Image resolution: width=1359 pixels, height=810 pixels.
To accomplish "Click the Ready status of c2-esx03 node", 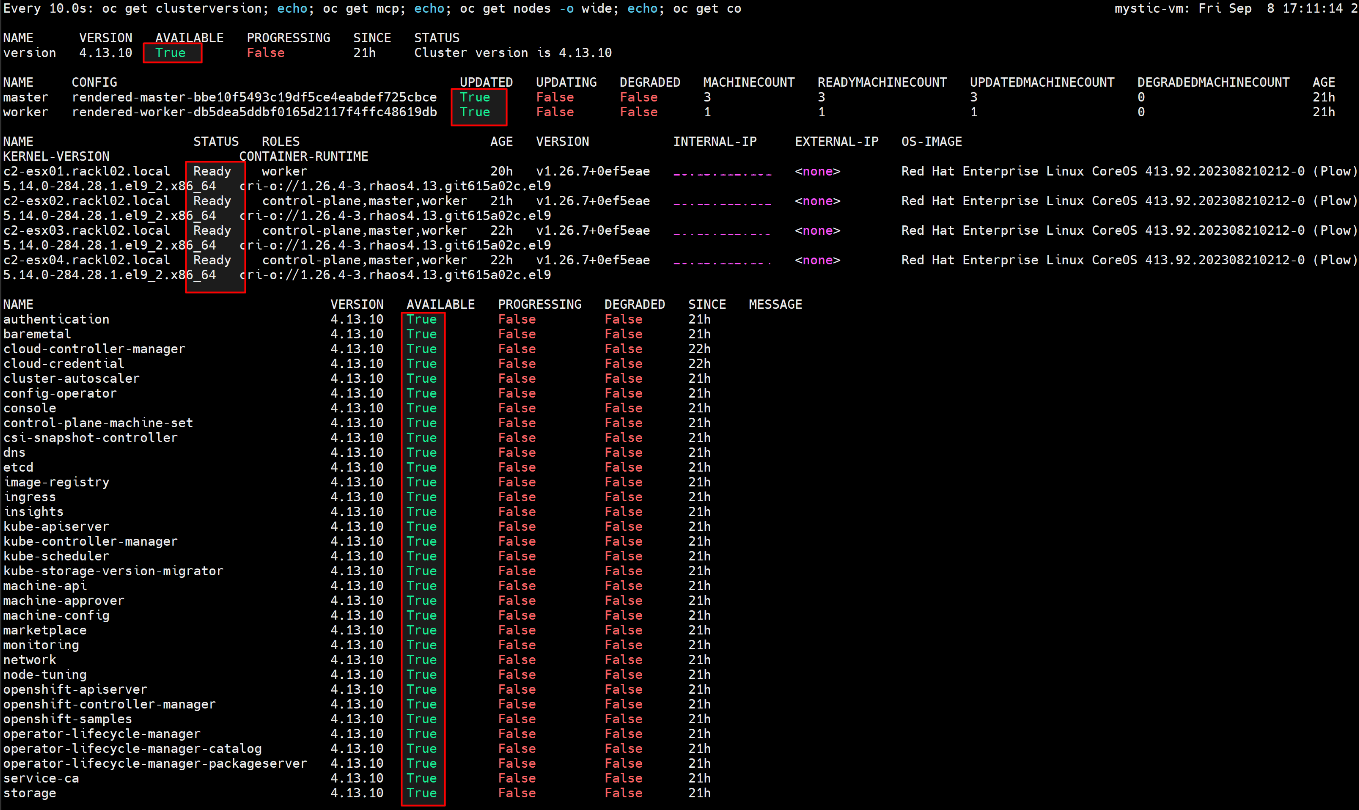I will (212, 230).
